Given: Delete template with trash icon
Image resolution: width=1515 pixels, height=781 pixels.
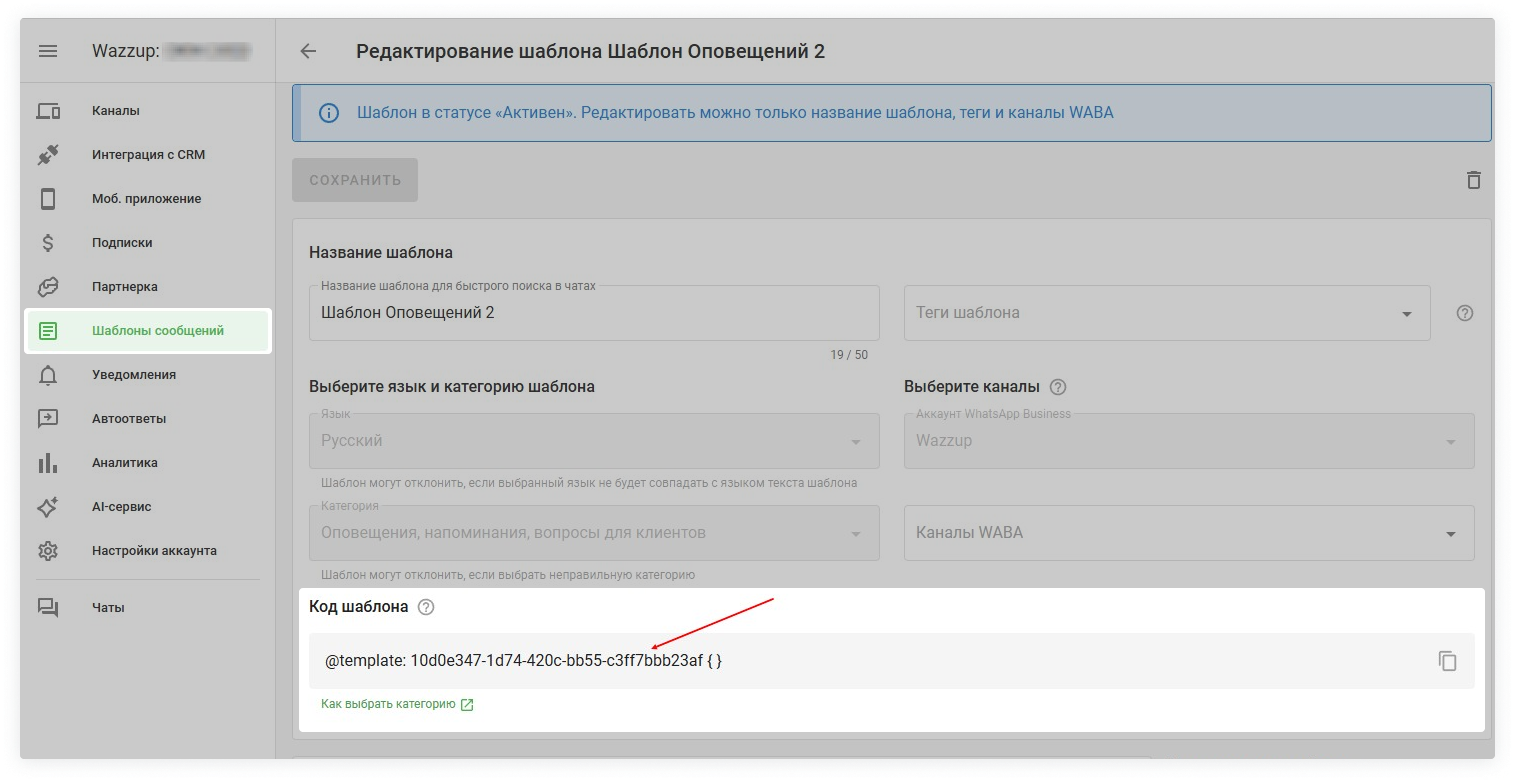Looking at the screenshot, I should [x=1473, y=180].
